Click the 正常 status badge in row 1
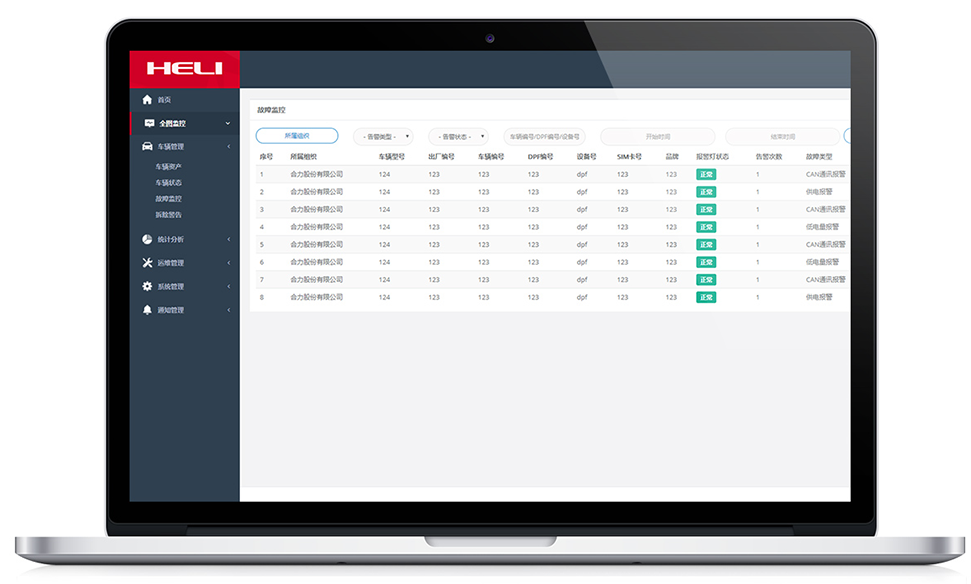Viewport: 971px width, 584px height. (706, 175)
